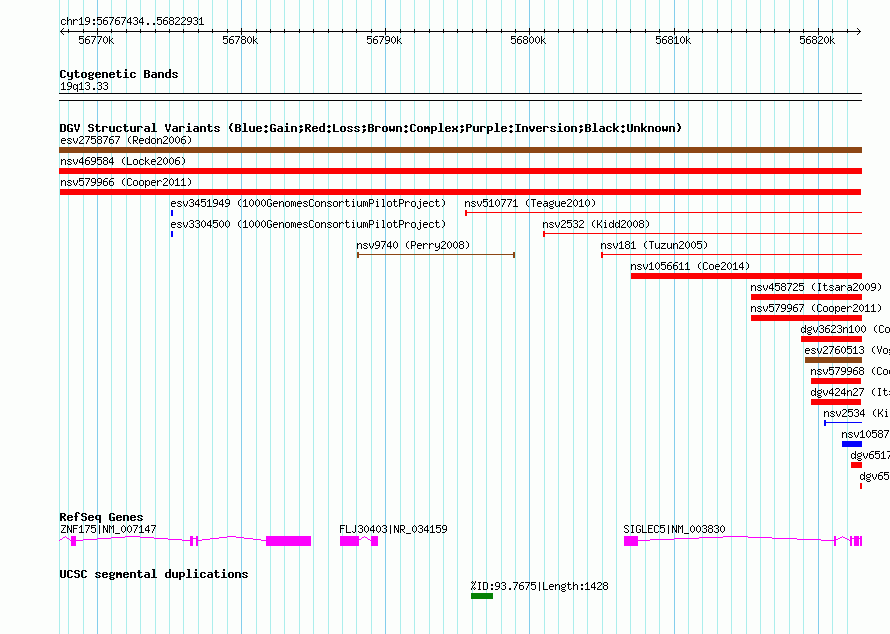Click the Cytogenetic Bands track title
890x634 pixels.
pyautogui.click(x=119, y=74)
